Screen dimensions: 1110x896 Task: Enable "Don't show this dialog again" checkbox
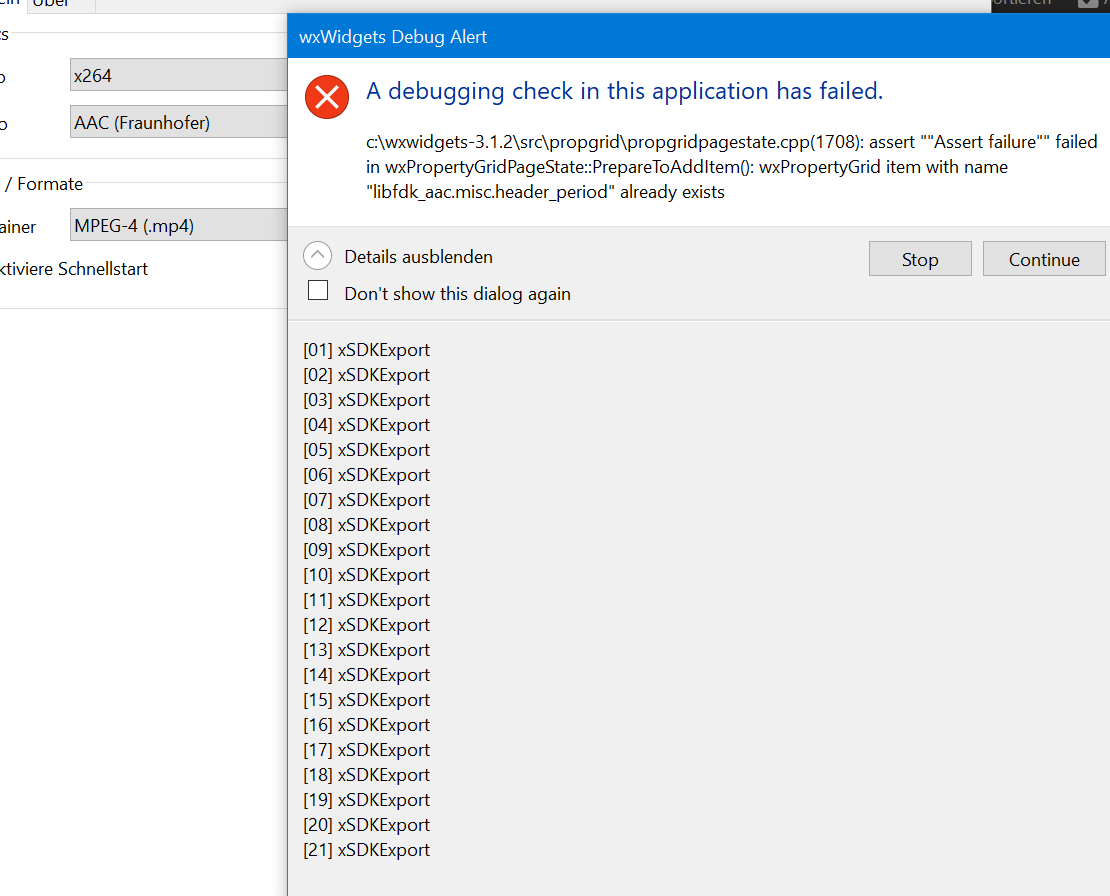click(318, 291)
